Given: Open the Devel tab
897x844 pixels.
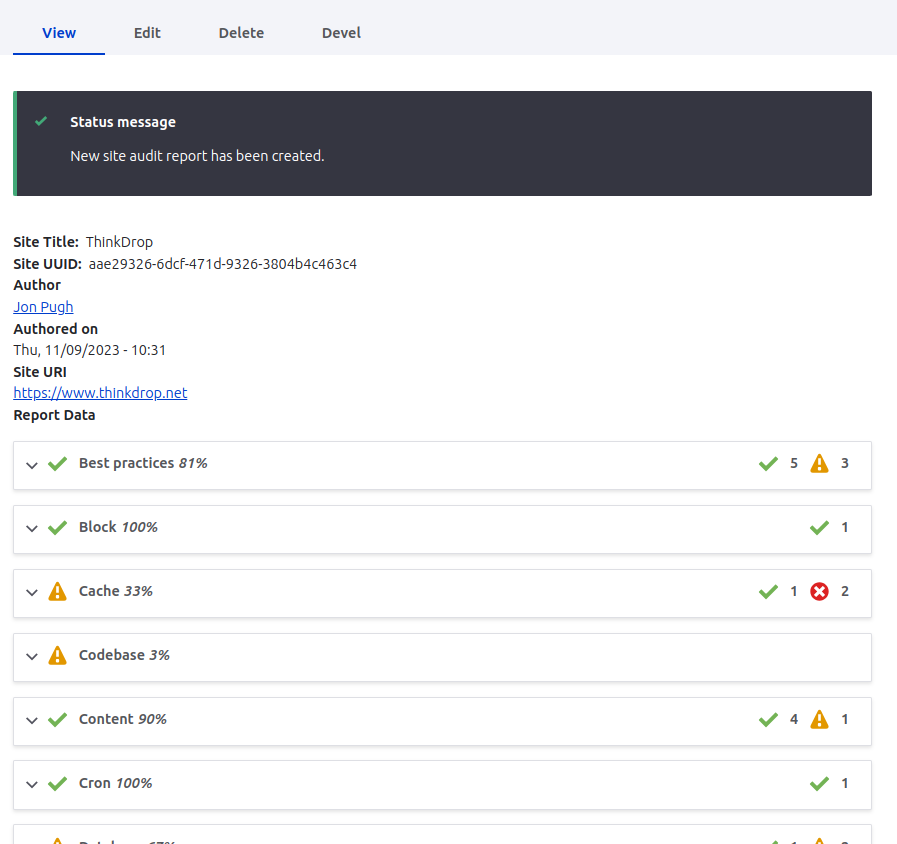Looking at the screenshot, I should point(341,32).
